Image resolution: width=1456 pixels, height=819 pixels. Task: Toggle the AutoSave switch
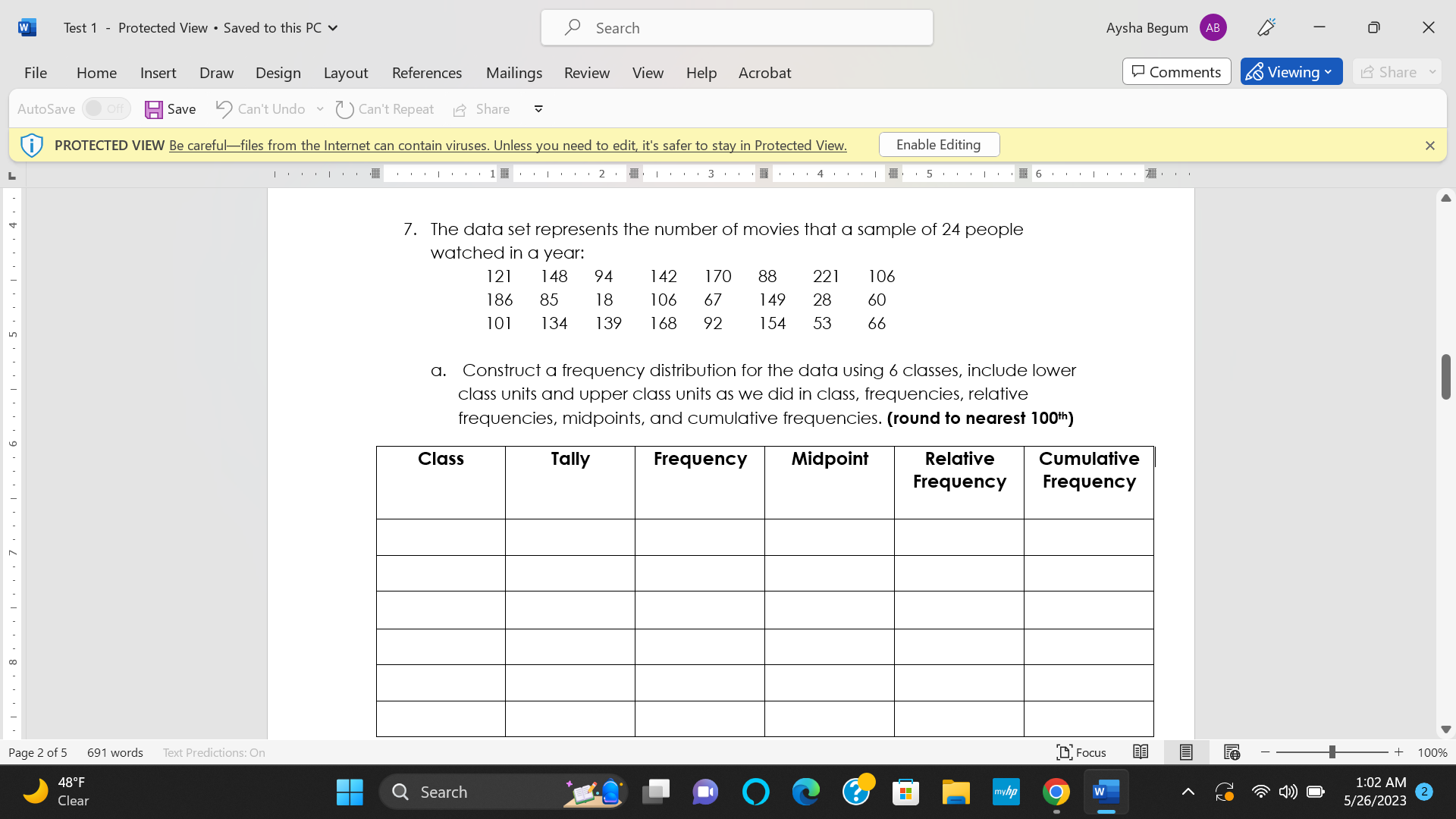tap(105, 108)
